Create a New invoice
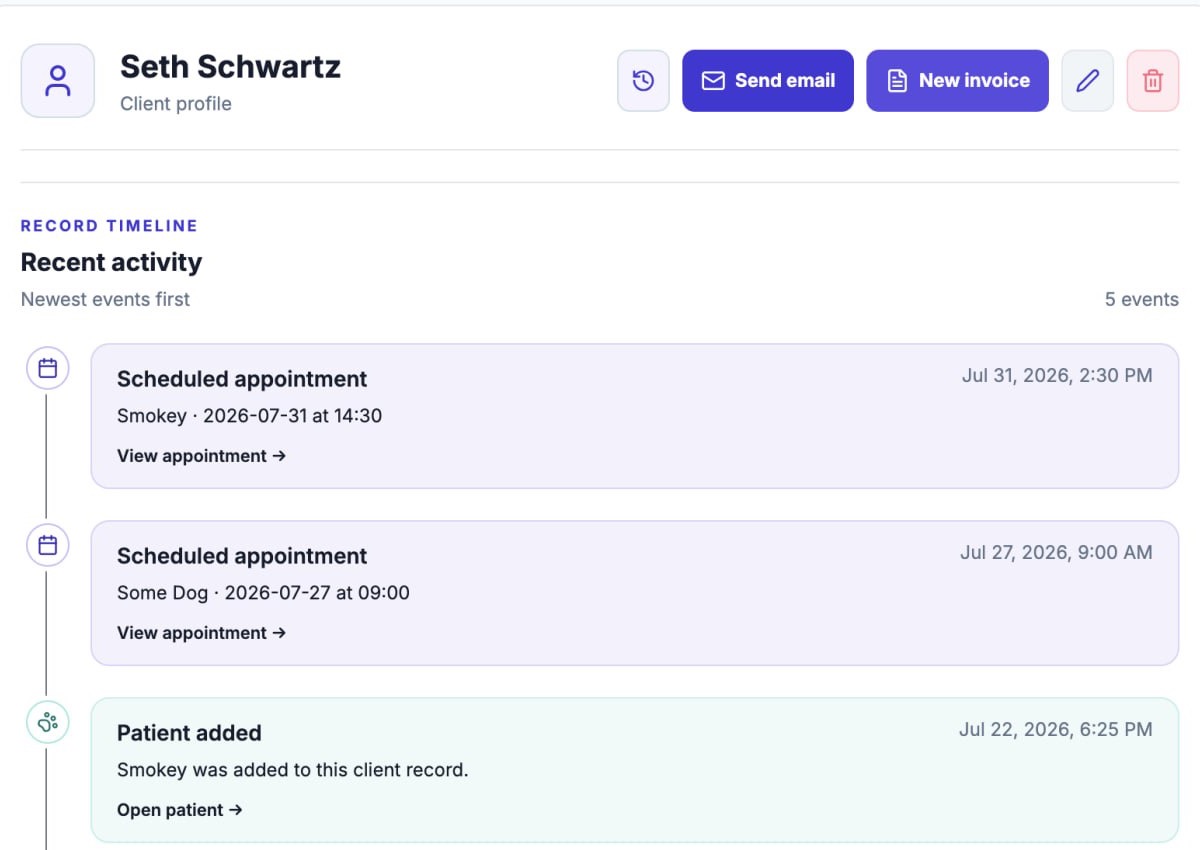 coord(957,81)
